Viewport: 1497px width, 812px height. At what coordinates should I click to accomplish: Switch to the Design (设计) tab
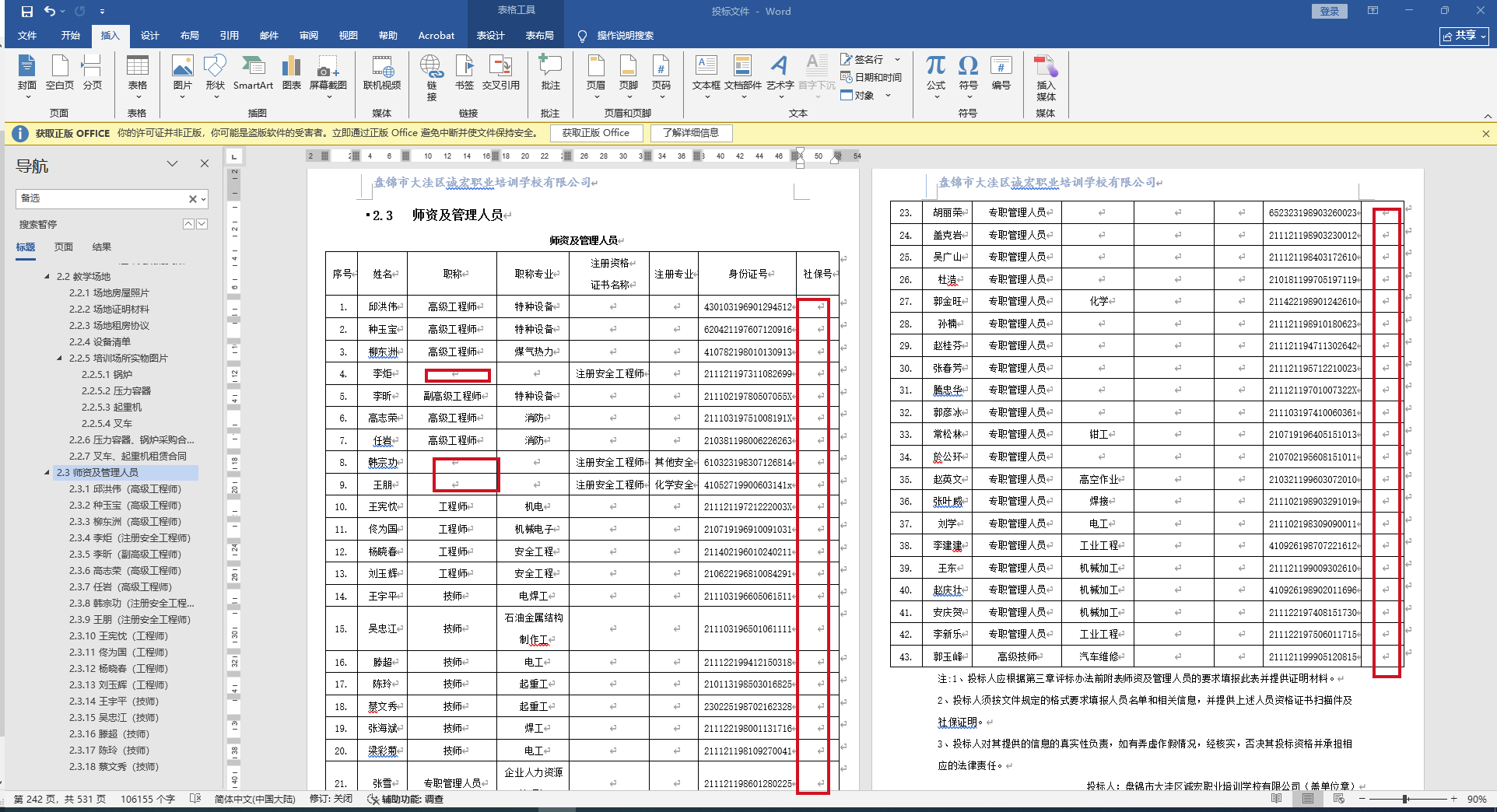(x=150, y=36)
